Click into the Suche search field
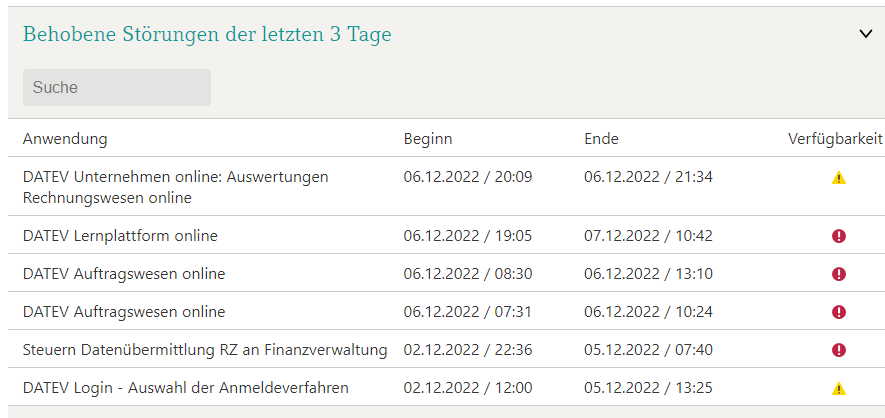The width and height of the screenshot is (885, 418). point(117,87)
